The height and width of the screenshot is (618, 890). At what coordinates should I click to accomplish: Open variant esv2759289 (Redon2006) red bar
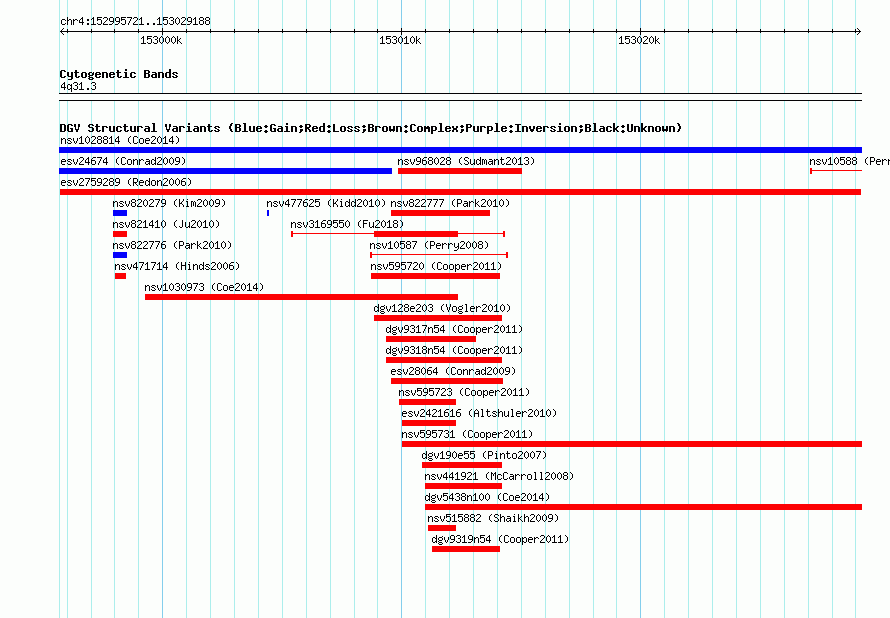460,192
